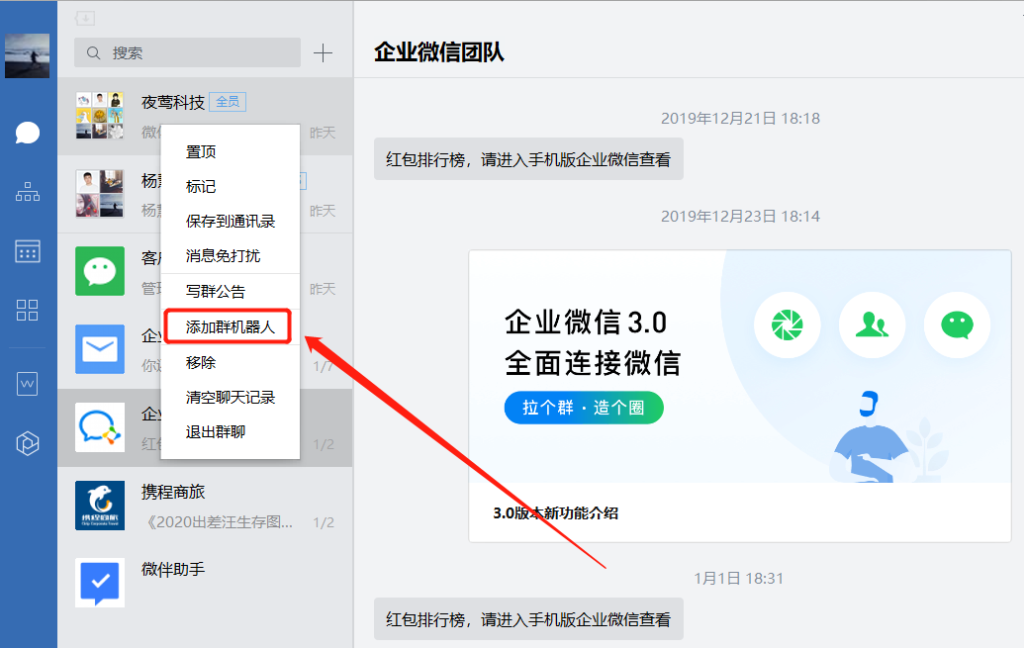Viewport: 1024px width, 648px height.
Task: Click the plus icon beside the search box
Action: click(323, 53)
